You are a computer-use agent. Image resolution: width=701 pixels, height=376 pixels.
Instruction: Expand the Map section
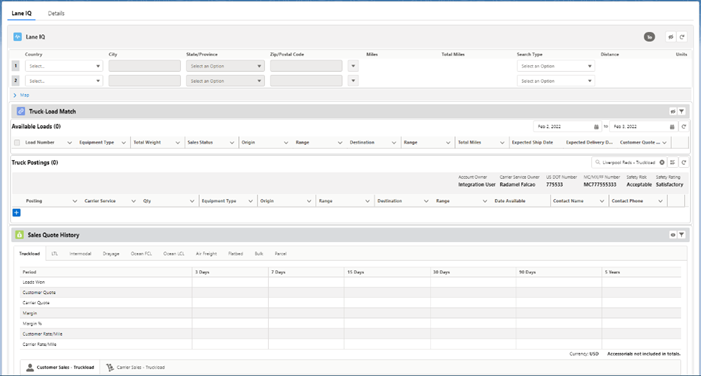coord(21,95)
